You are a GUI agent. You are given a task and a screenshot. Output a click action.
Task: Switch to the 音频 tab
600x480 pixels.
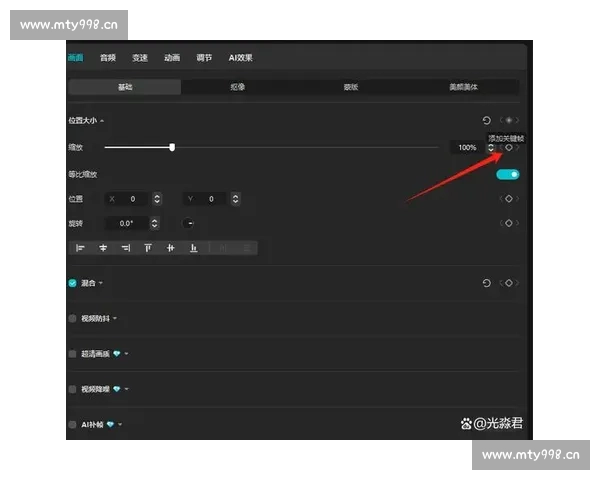click(x=108, y=58)
